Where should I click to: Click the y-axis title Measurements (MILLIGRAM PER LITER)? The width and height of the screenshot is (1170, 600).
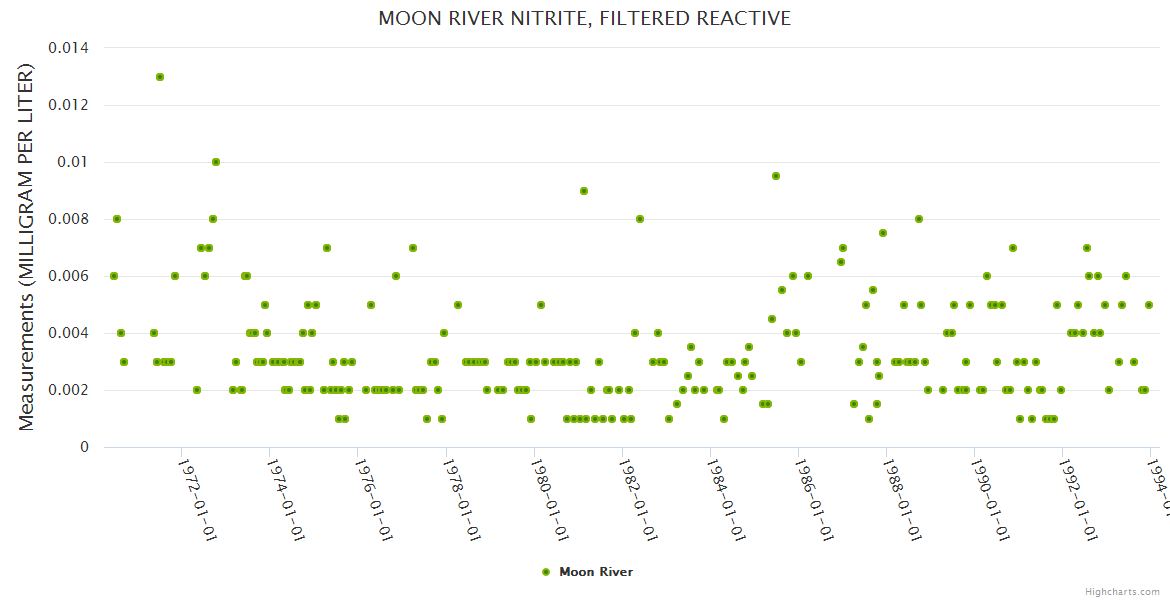pyautogui.click(x=27, y=247)
